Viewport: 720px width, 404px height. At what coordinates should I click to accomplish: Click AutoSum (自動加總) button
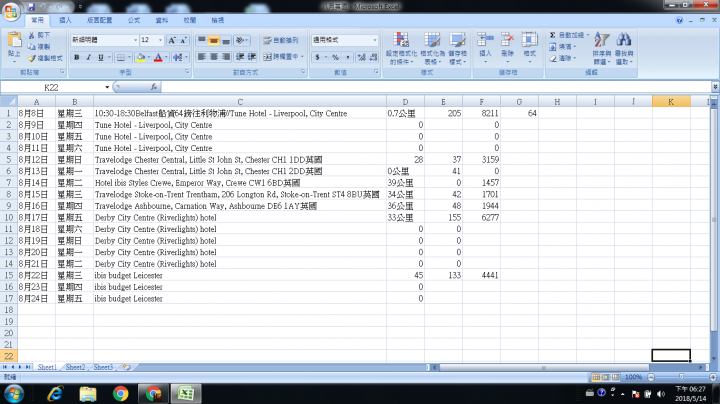(x=568, y=35)
